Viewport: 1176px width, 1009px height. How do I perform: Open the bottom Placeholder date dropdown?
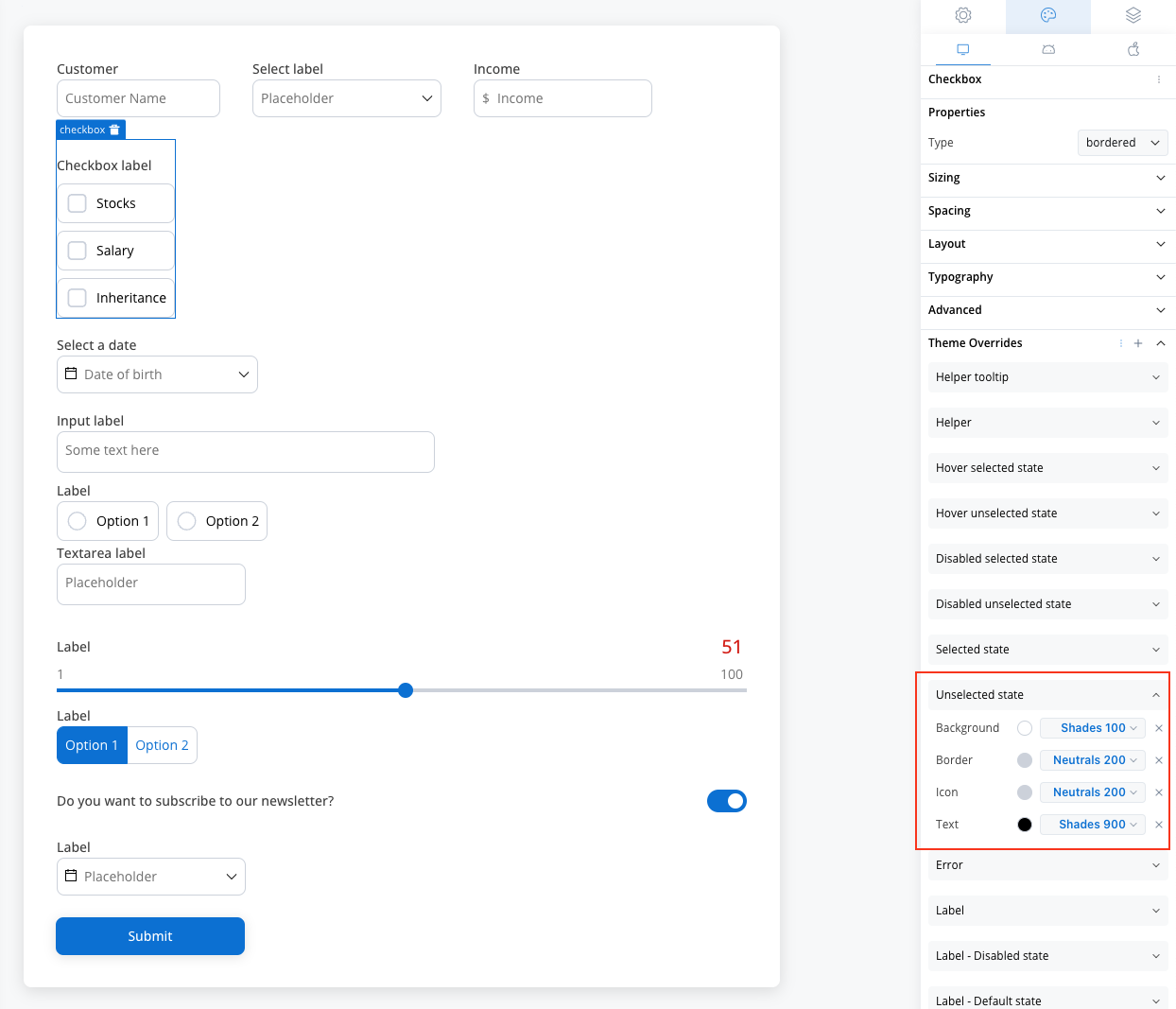151,877
